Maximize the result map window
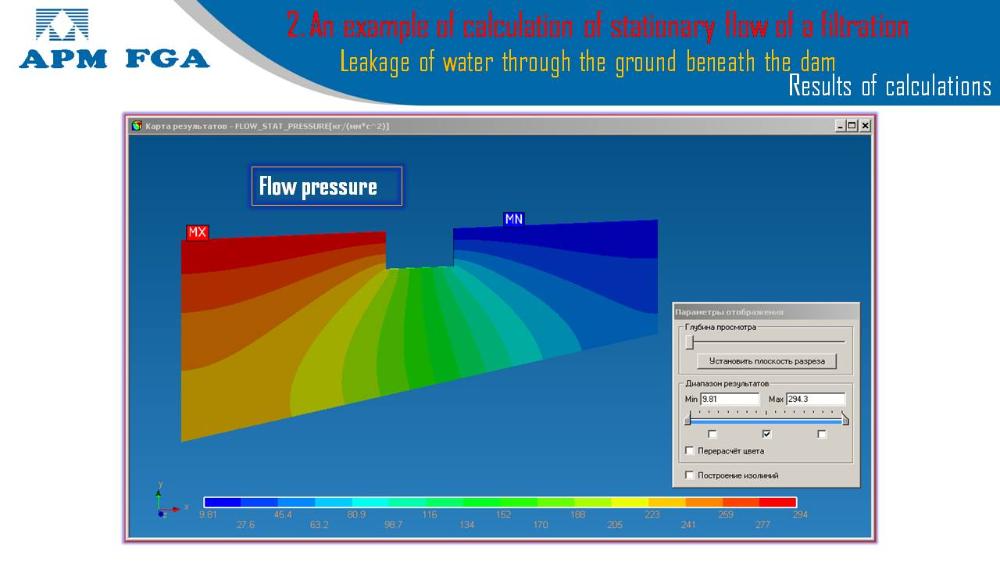1000x563 pixels. pos(852,126)
